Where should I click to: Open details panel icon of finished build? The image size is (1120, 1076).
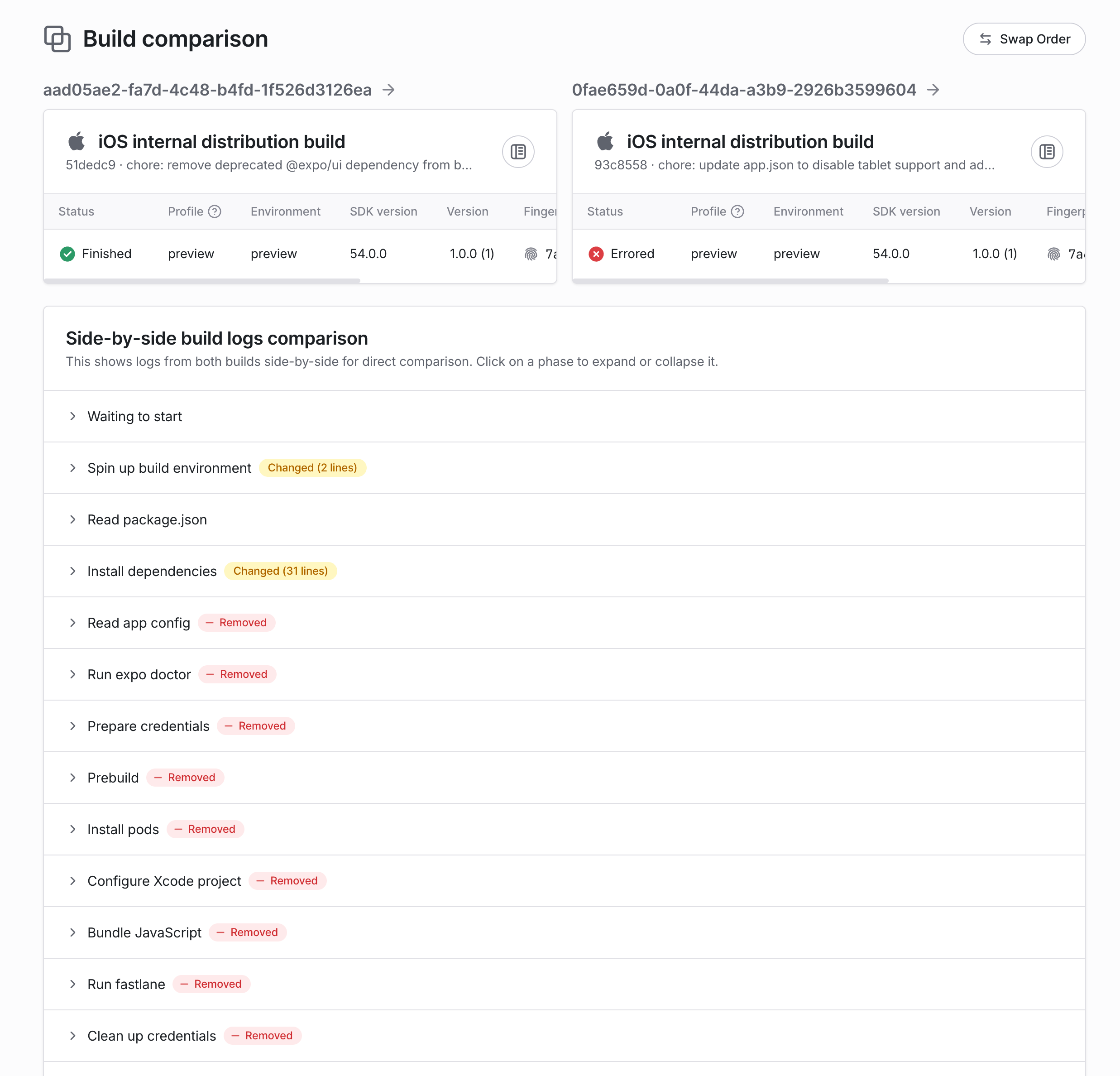[x=518, y=152]
